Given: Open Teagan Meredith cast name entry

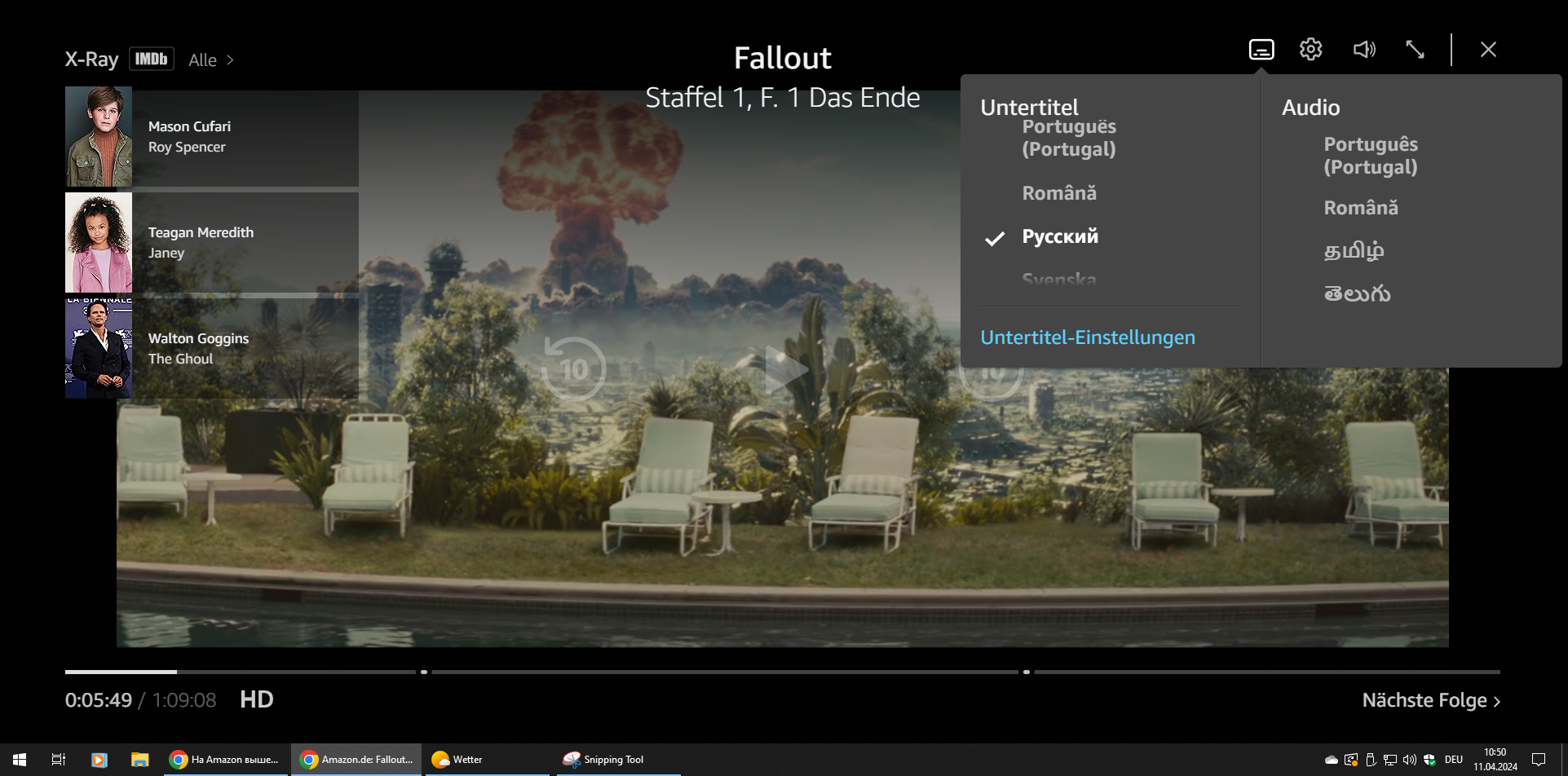Looking at the screenshot, I should click(x=201, y=232).
